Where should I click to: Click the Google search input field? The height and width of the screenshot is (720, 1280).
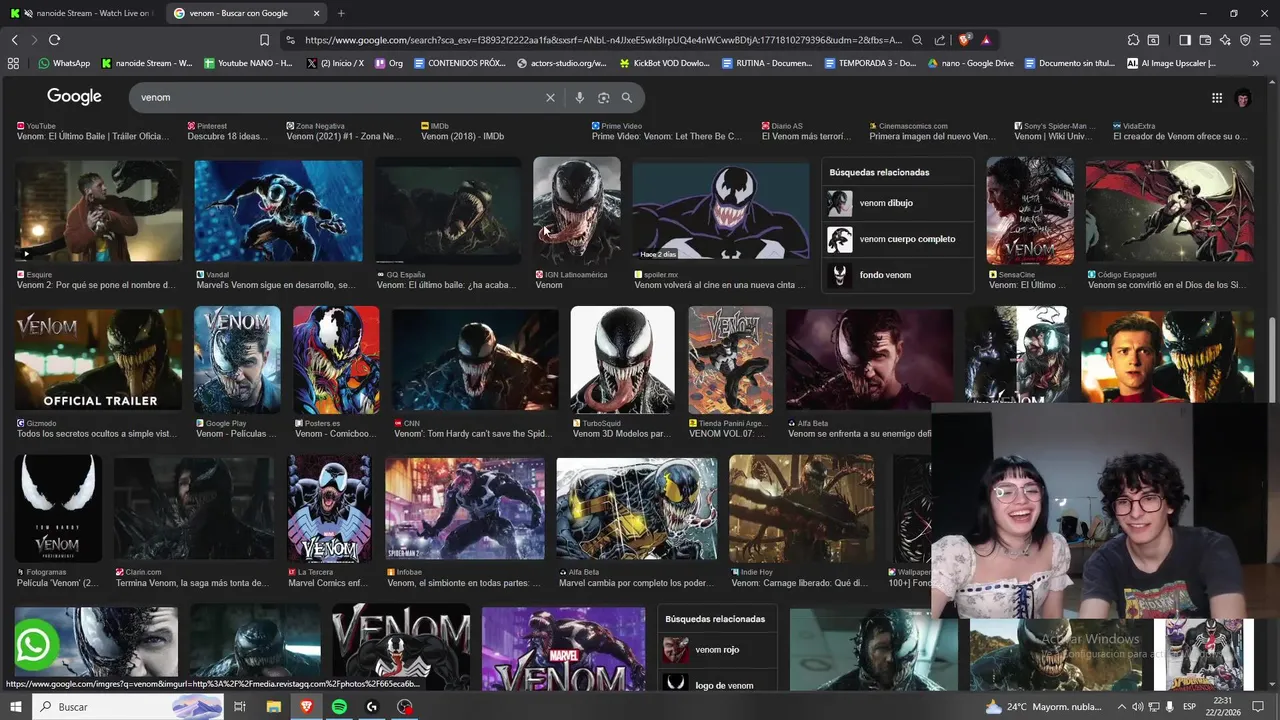[340, 97]
